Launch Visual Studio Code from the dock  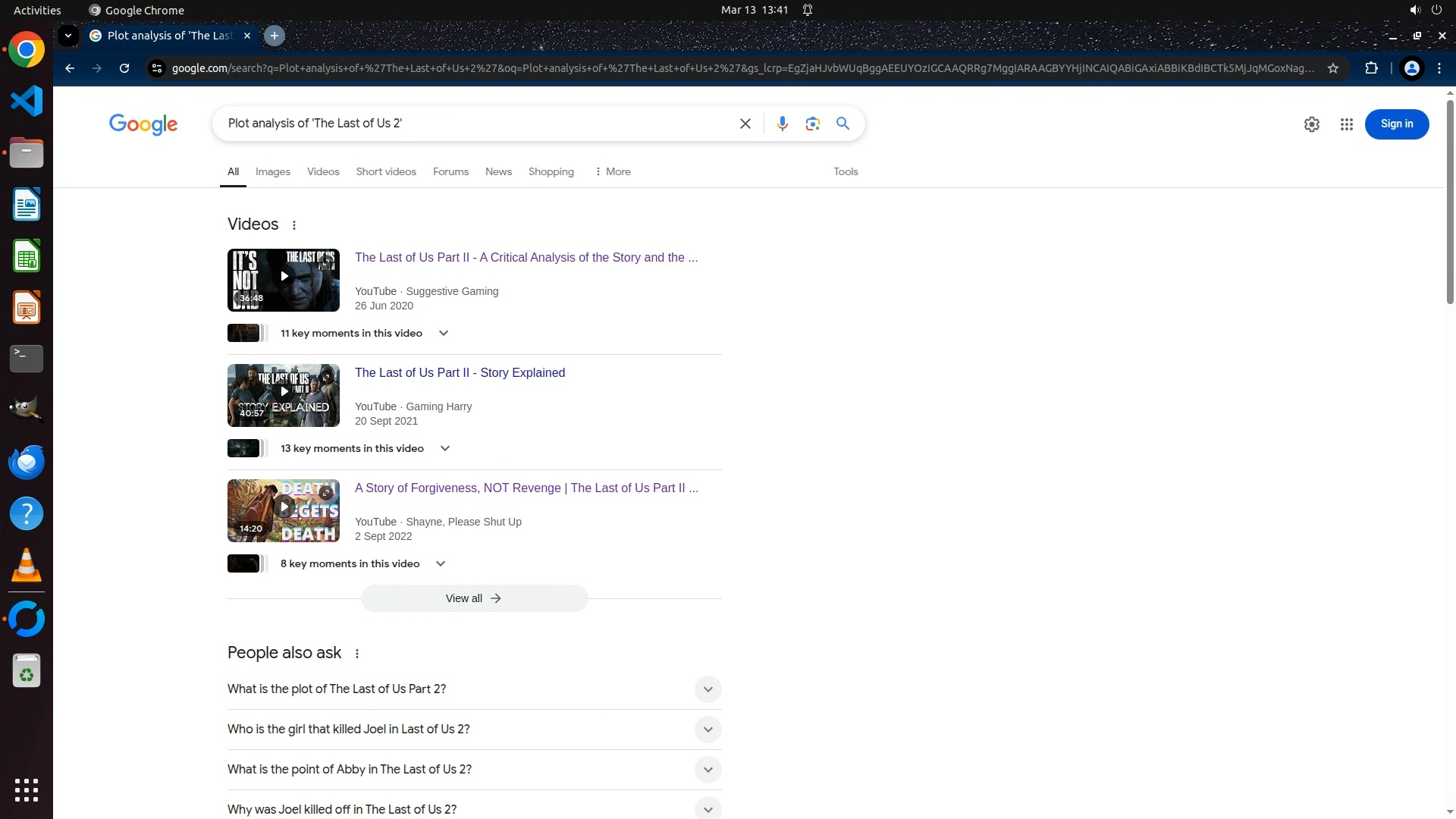27,101
